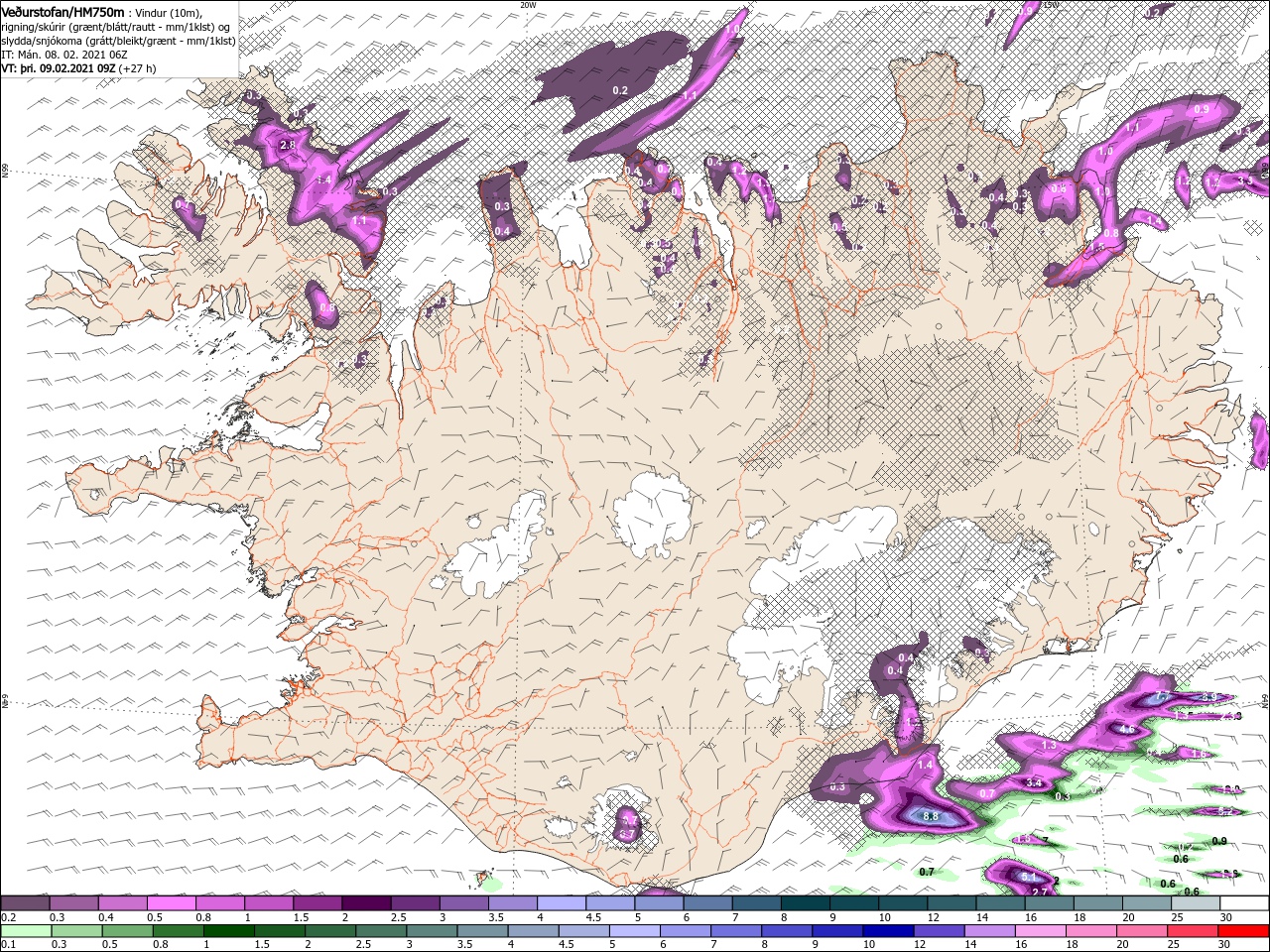Click the red bottom legend swatch after 30

click(1245, 931)
